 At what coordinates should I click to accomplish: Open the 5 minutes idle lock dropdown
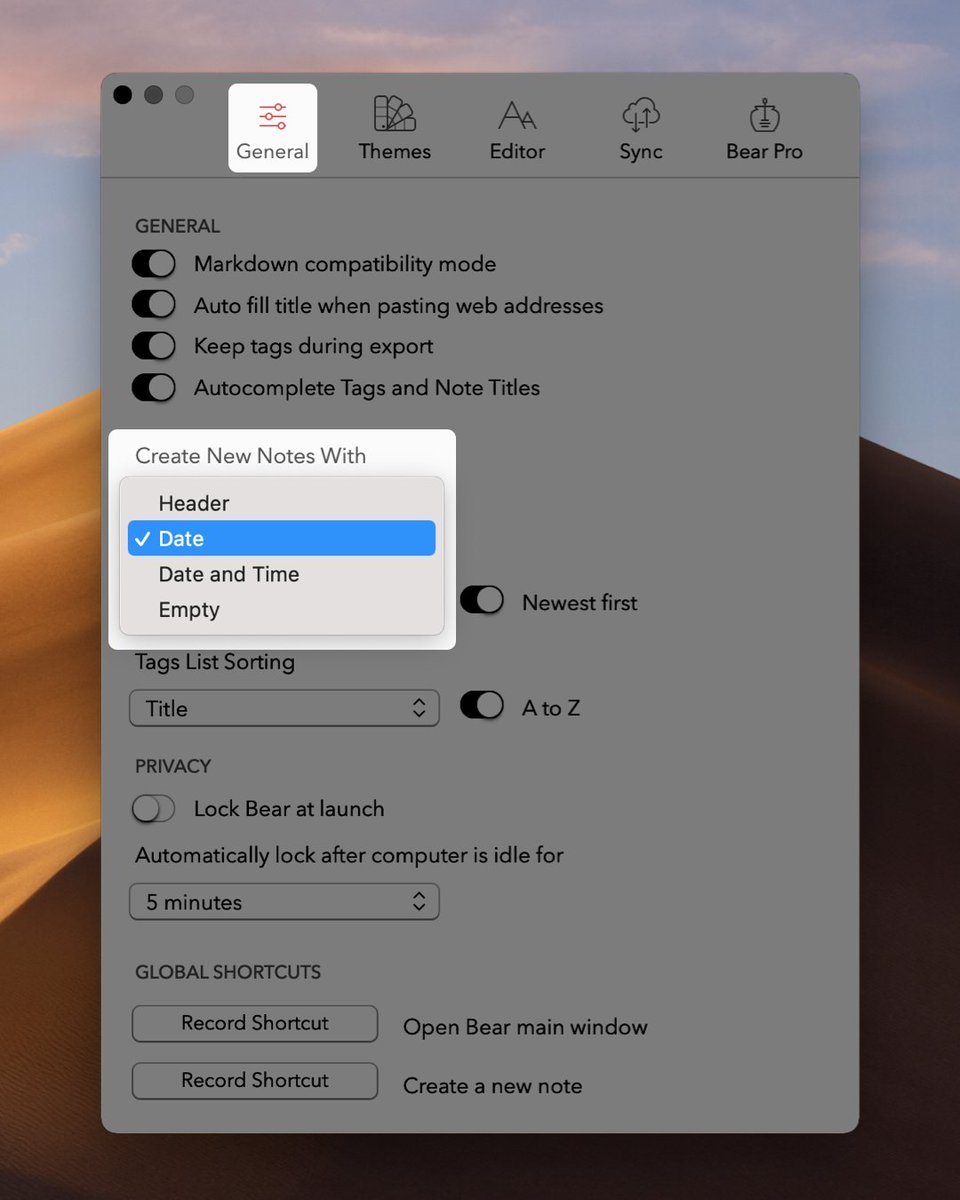(284, 902)
